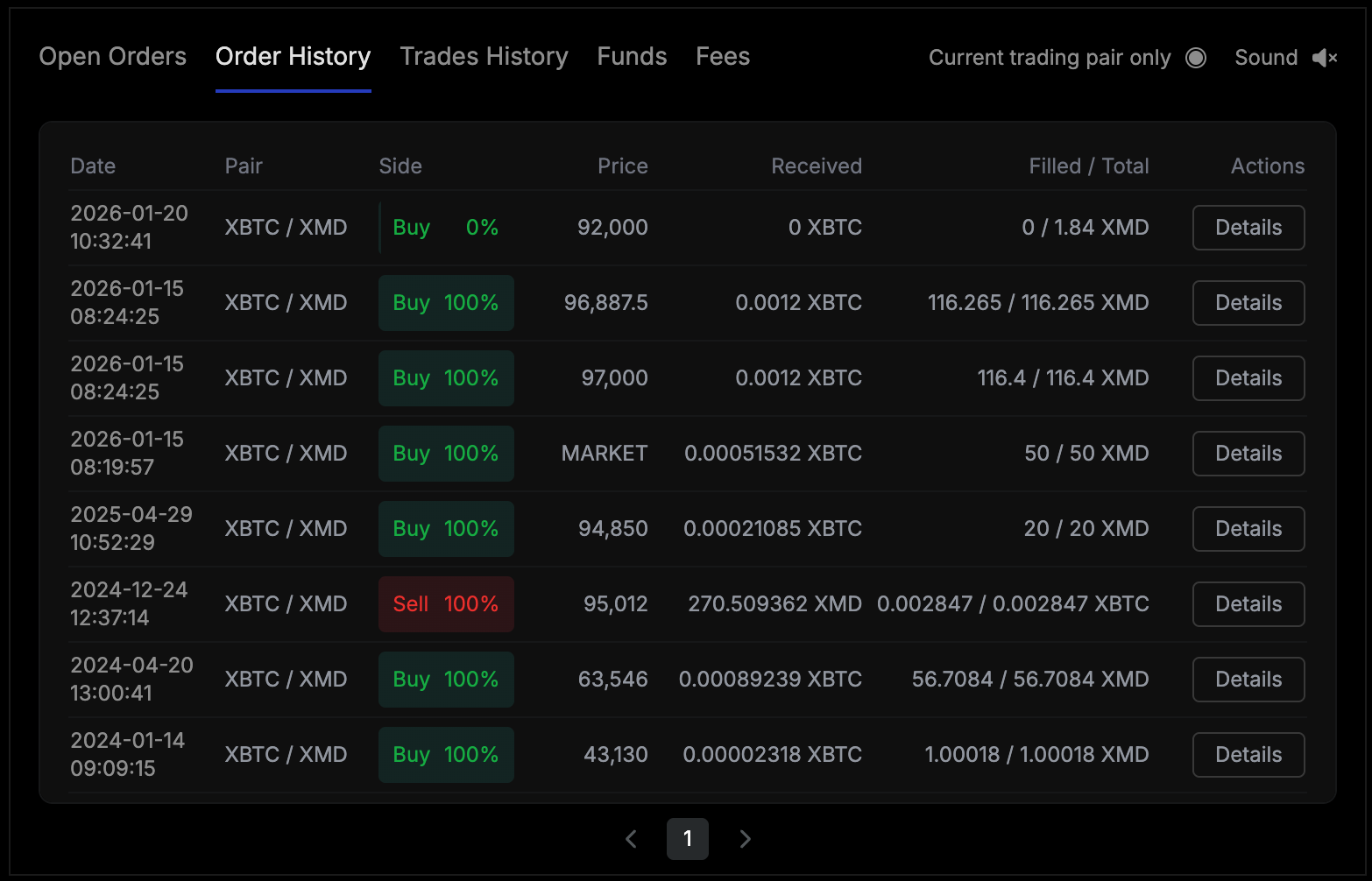Select page 1 in pagination
This screenshot has height=881, width=1372.
688,839
